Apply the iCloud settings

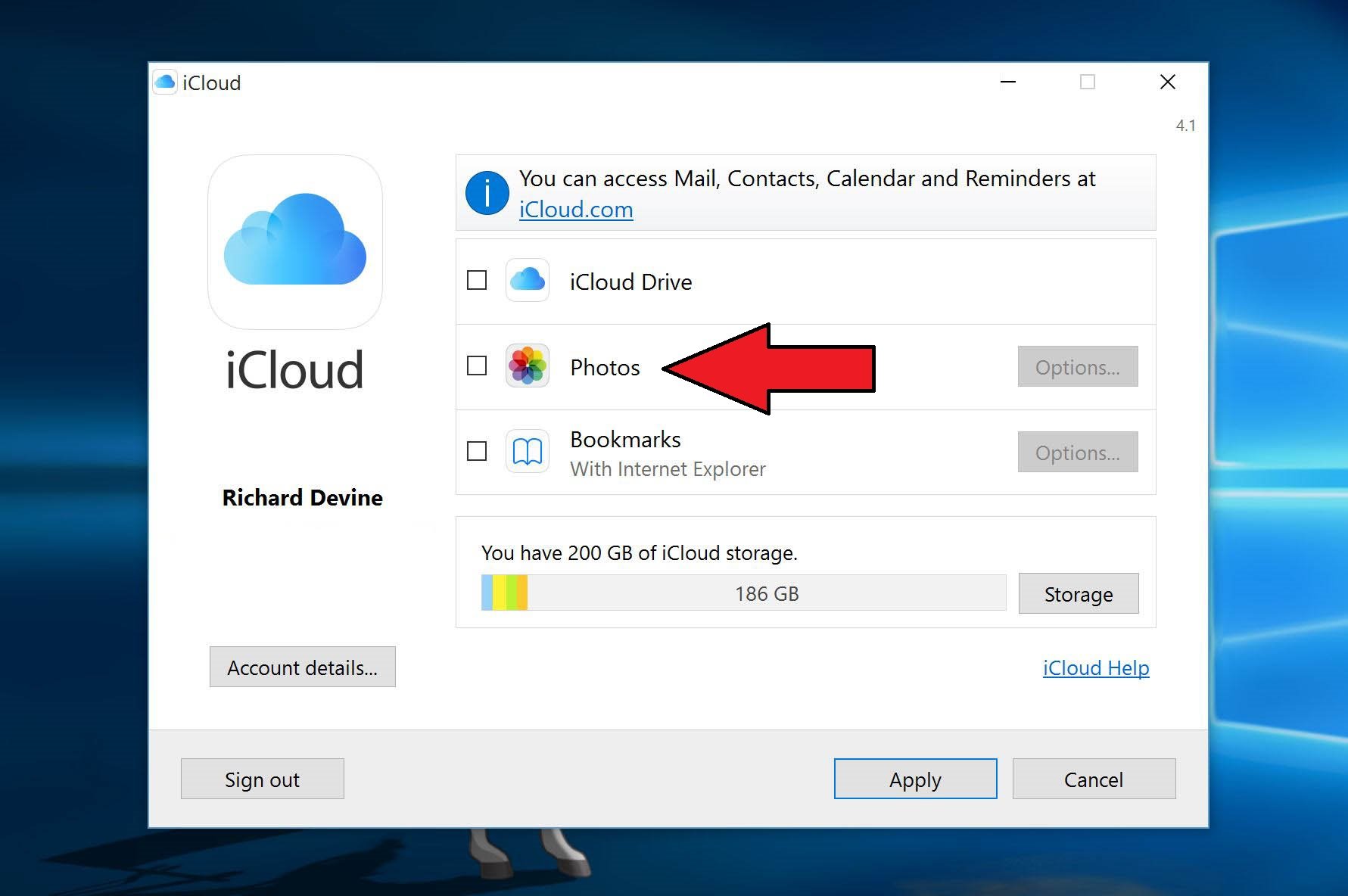[x=916, y=779]
